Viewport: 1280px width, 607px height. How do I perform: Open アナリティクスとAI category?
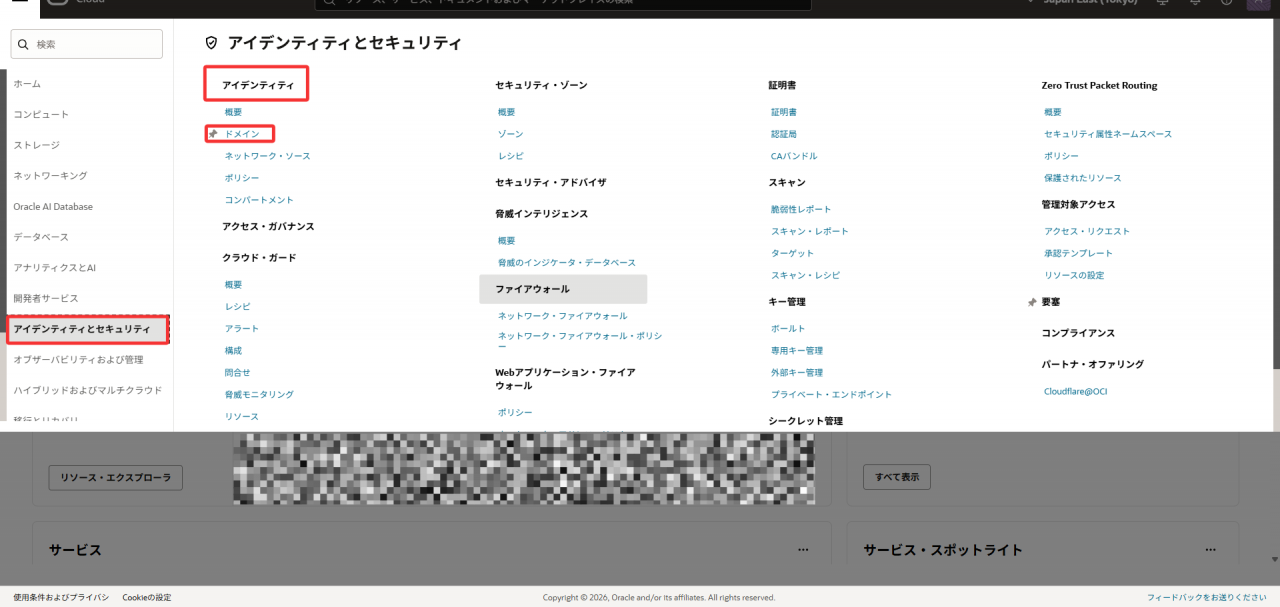pyautogui.click(x=54, y=268)
